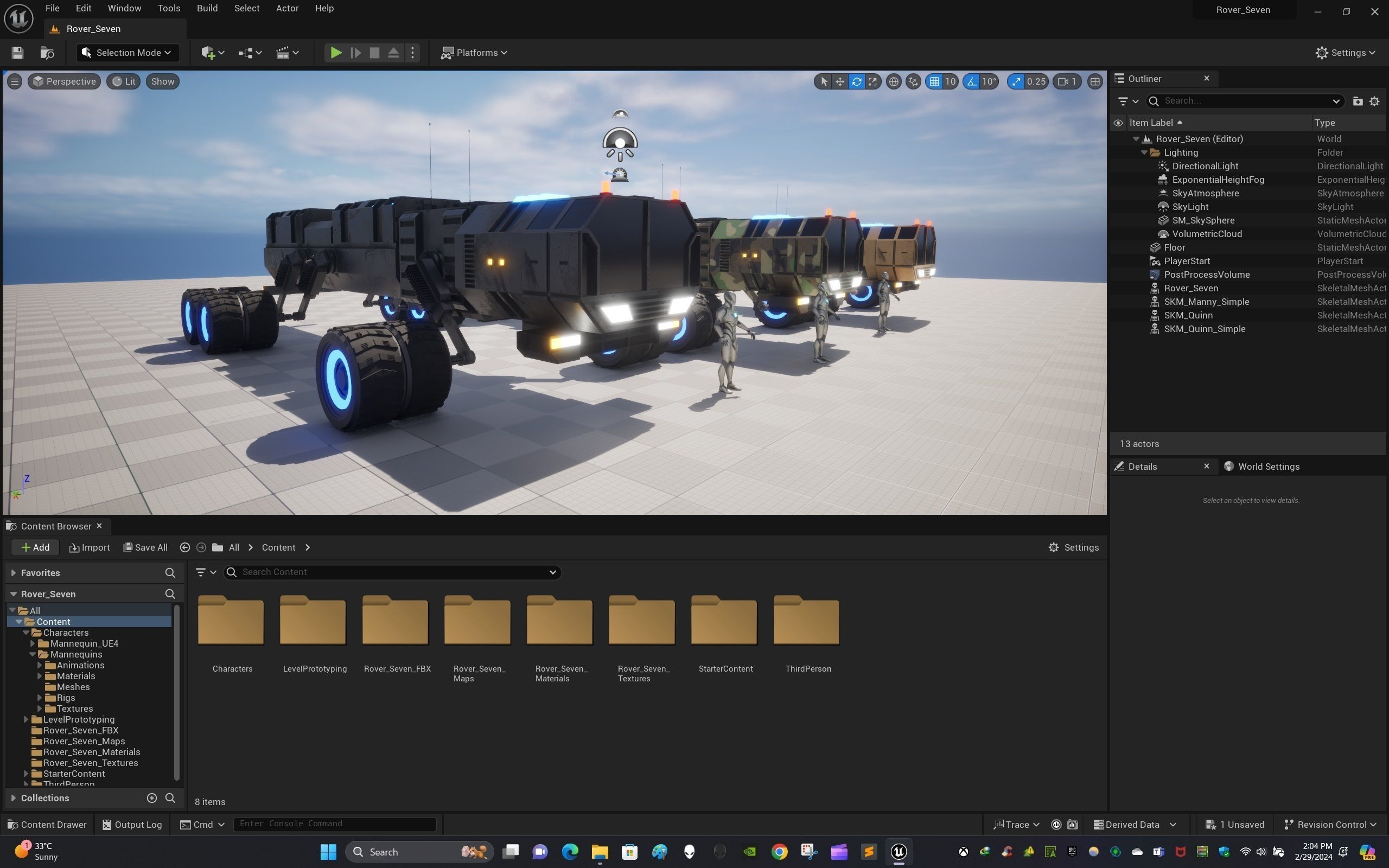Viewport: 1389px width, 868px height.
Task: Adjust camera speed setting
Action: click(x=1067, y=81)
